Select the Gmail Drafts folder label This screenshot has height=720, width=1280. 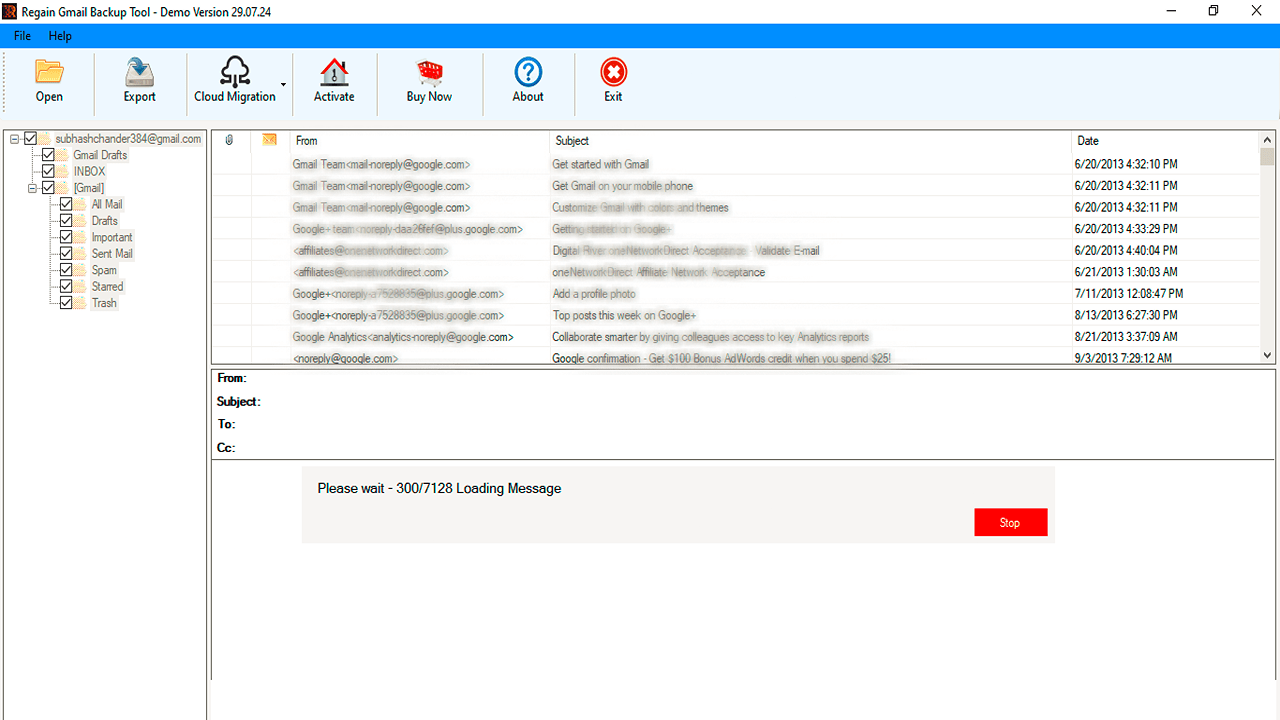pyautogui.click(x=100, y=155)
